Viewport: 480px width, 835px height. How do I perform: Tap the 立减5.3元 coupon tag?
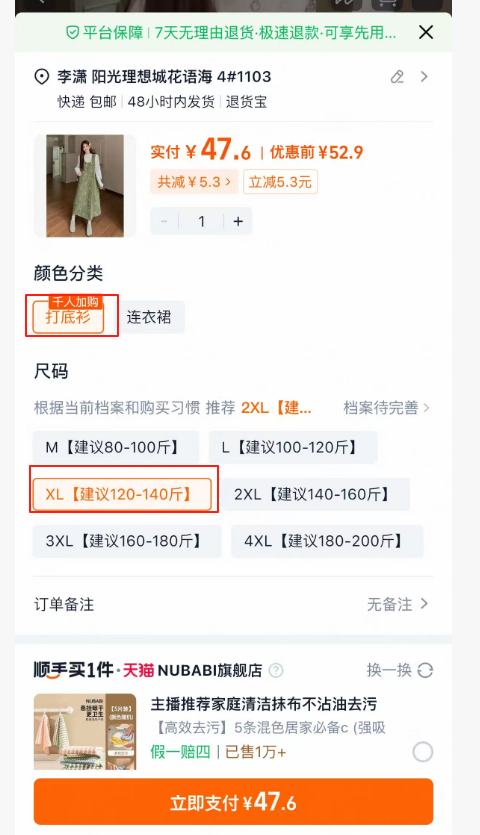[280, 182]
